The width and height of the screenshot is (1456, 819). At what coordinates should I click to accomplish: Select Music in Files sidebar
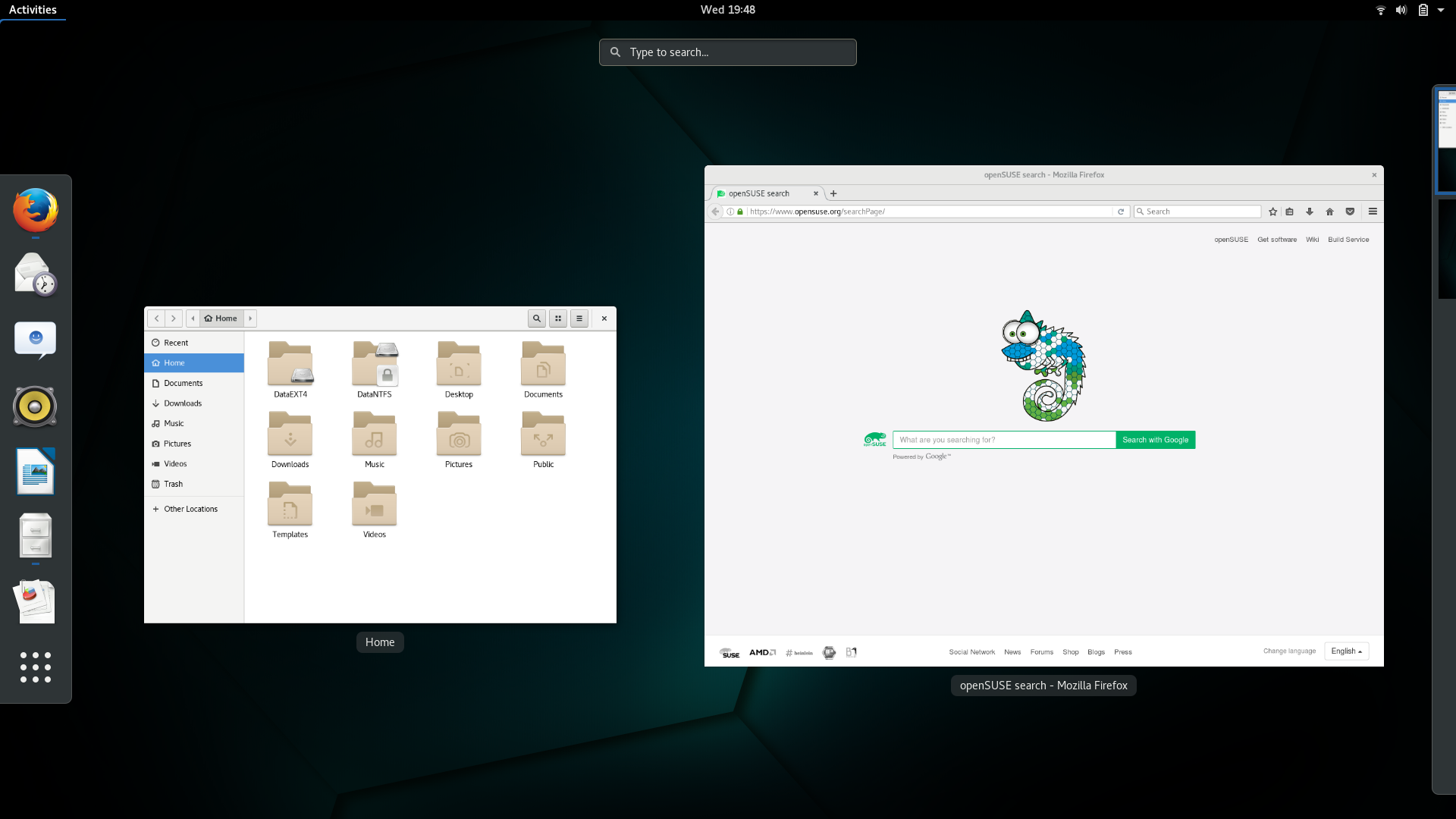pos(194,423)
